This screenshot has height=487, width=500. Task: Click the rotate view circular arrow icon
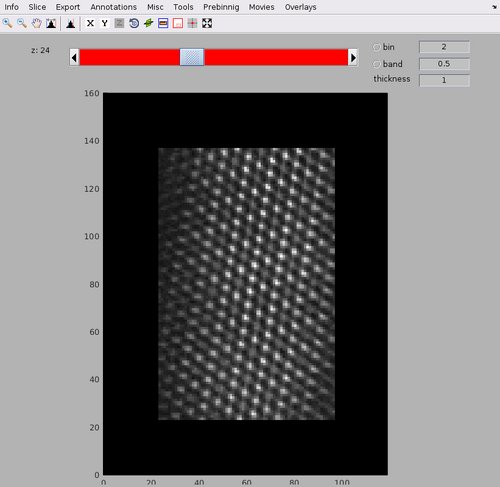coord(134,23)
